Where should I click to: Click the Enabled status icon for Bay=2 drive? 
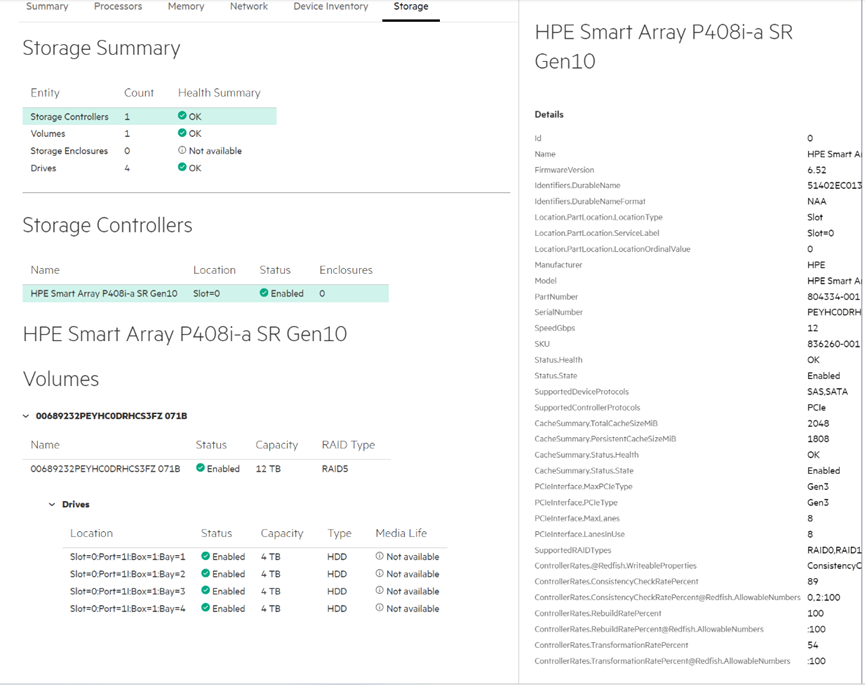click(206, 573)
